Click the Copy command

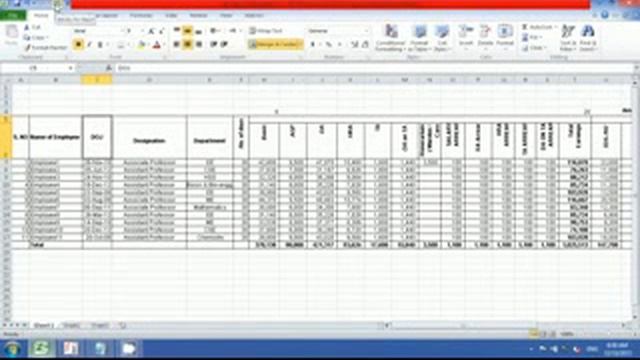(35, 38)
